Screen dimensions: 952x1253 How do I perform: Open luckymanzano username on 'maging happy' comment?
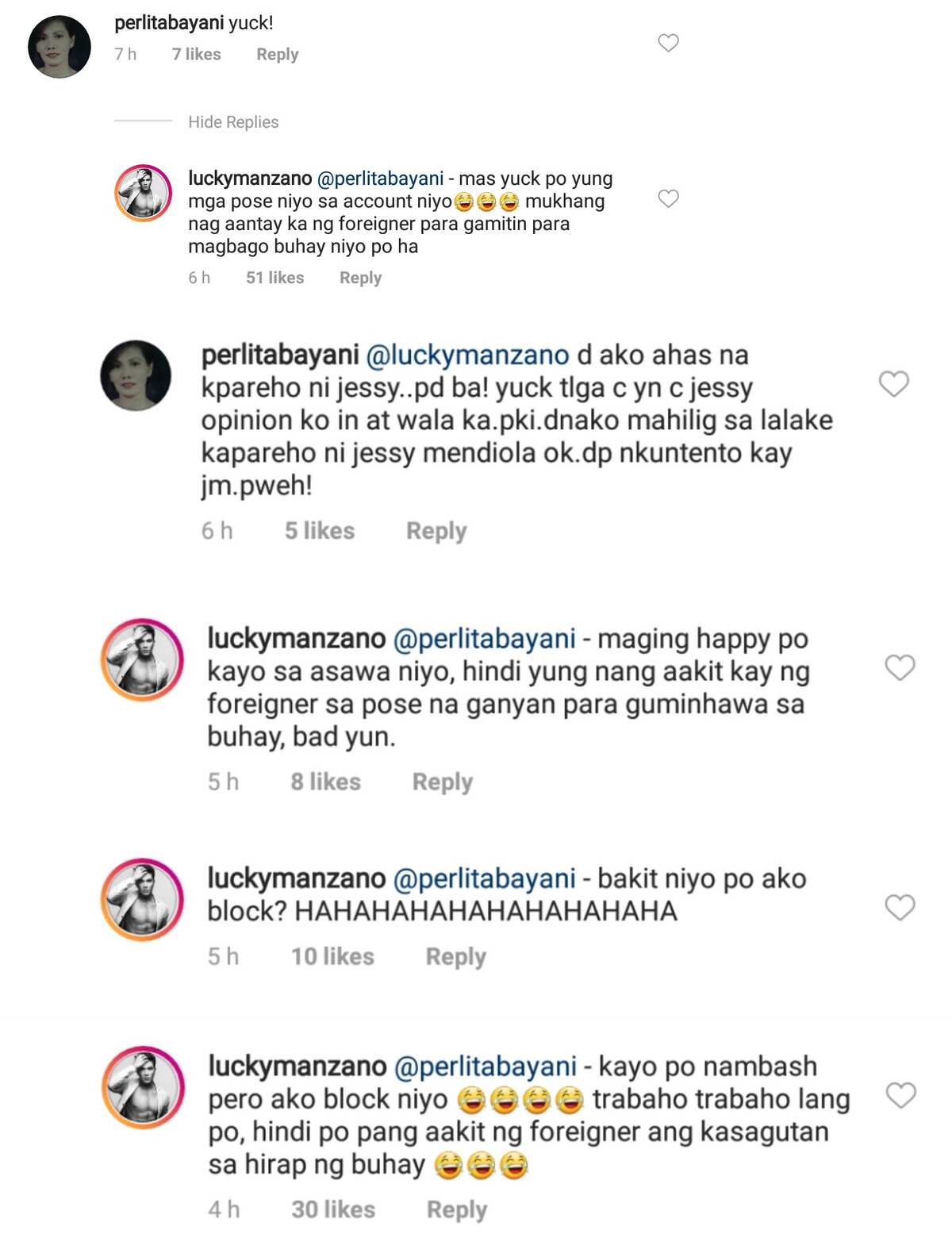pos(297,638)
